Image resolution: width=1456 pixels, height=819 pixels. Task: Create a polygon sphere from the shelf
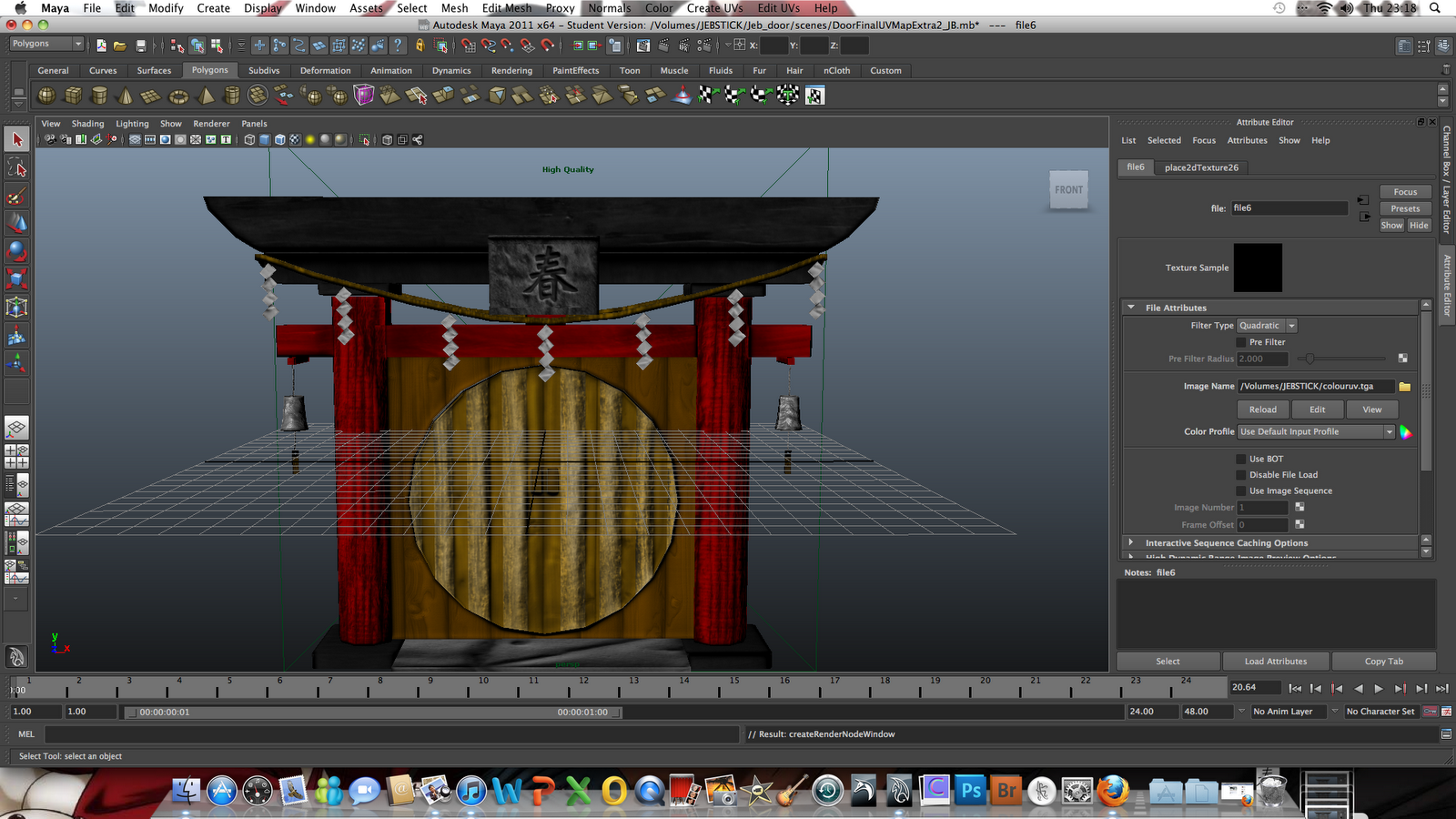(x=46, y=95)
